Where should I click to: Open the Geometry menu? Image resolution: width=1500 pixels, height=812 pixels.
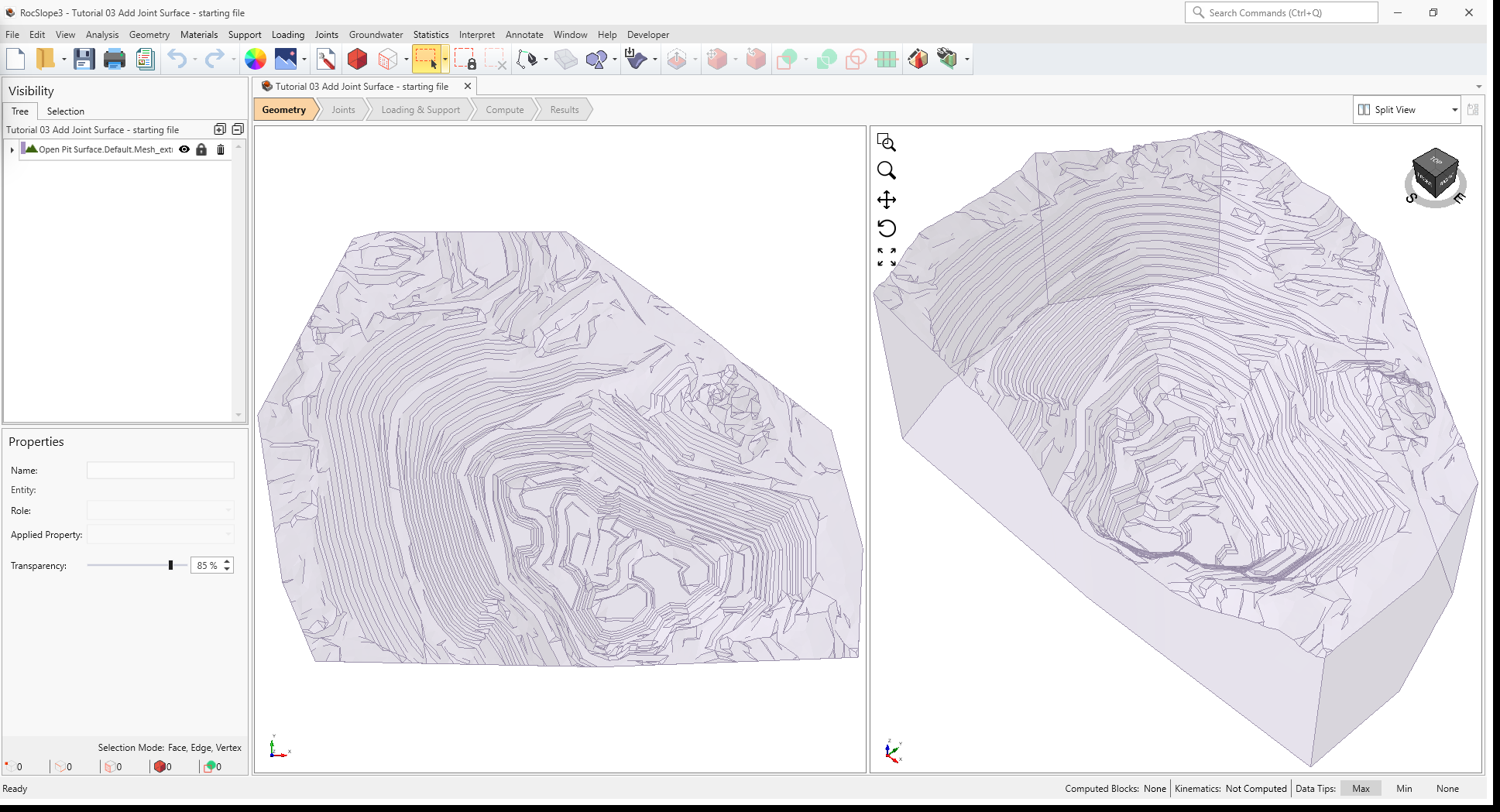point(149,35)
